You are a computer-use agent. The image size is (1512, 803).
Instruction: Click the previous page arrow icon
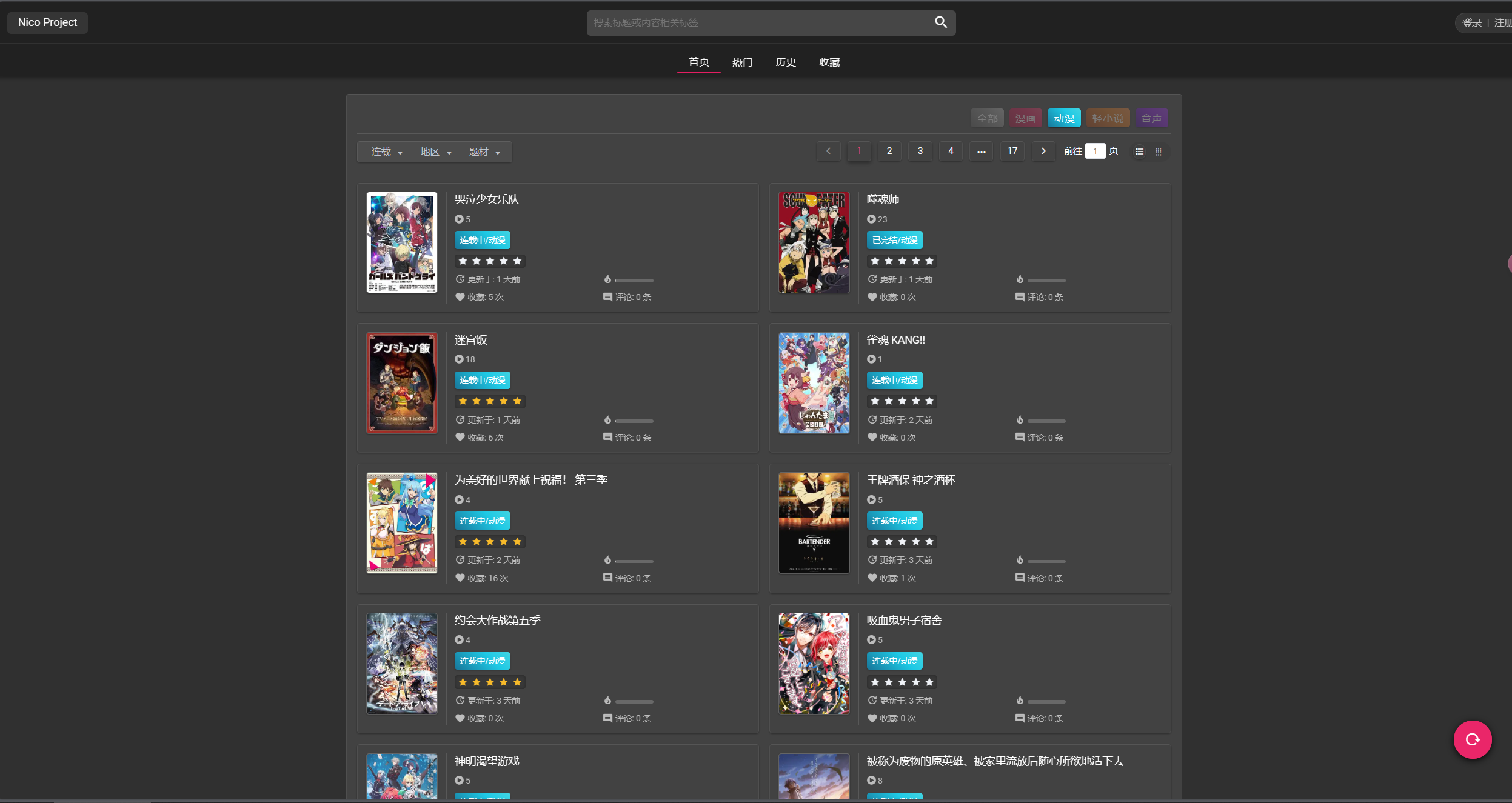pyautogui.click(x=828, y=151)
